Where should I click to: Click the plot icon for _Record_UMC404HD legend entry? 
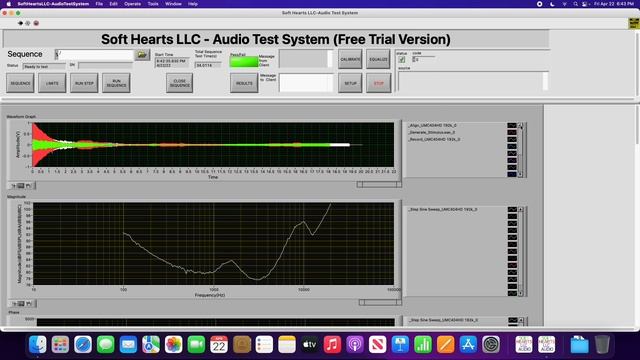(512, 139)
